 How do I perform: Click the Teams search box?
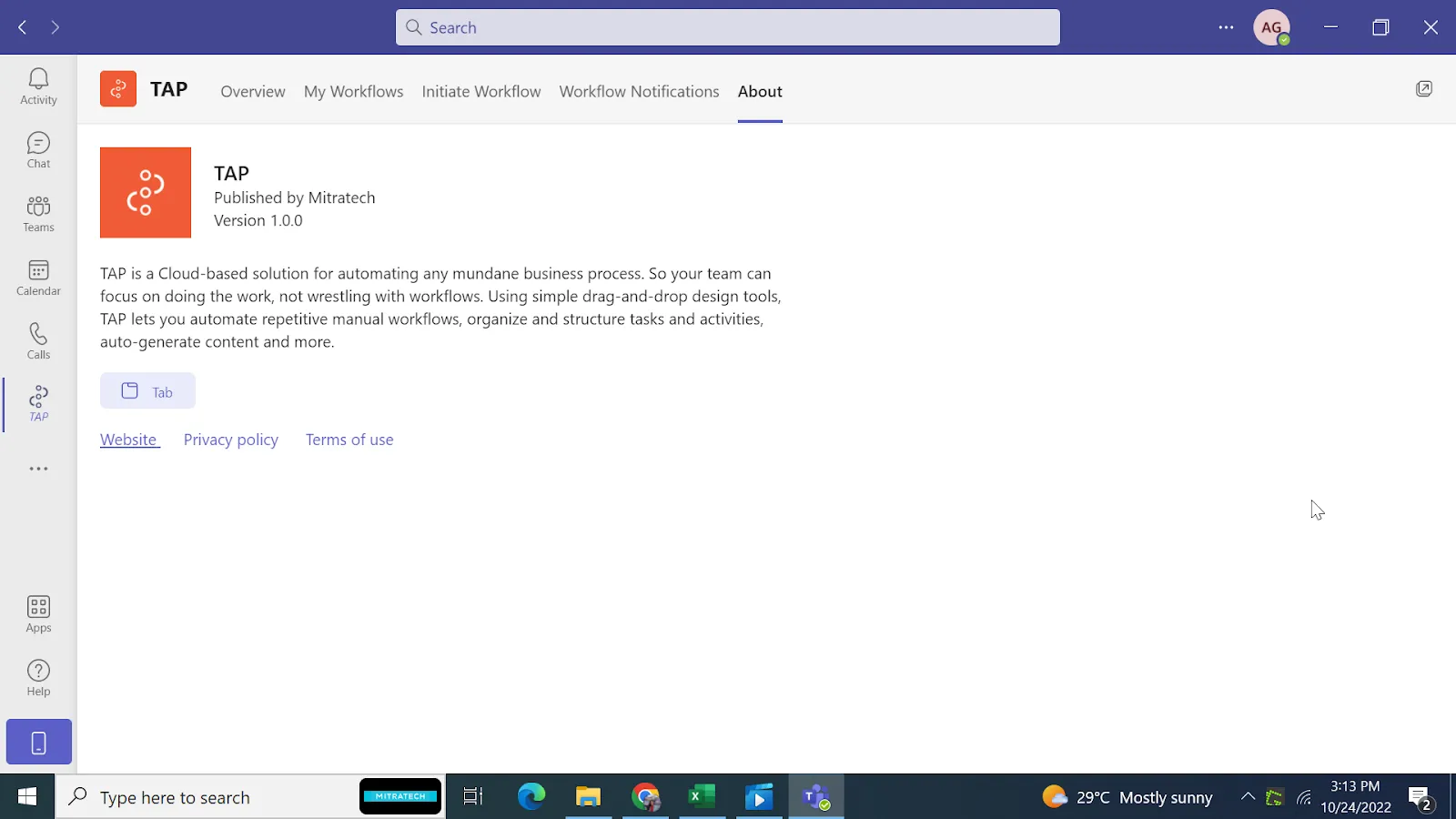[728, 27]
